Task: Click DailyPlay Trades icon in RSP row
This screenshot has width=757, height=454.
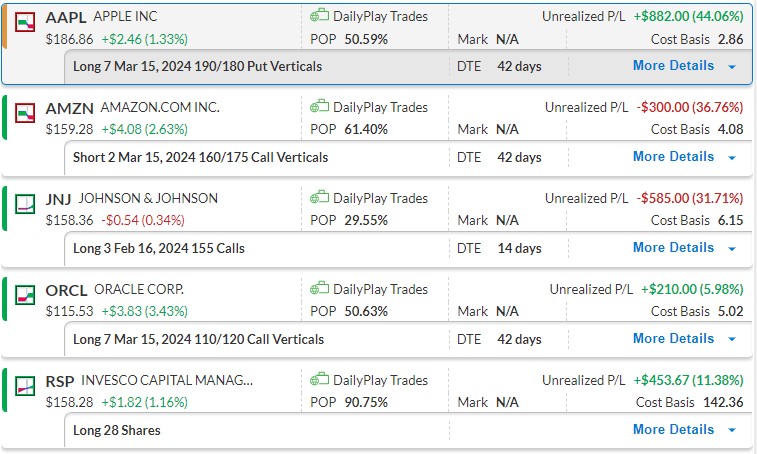Action: pyautogui.click(x=319, y=380)
